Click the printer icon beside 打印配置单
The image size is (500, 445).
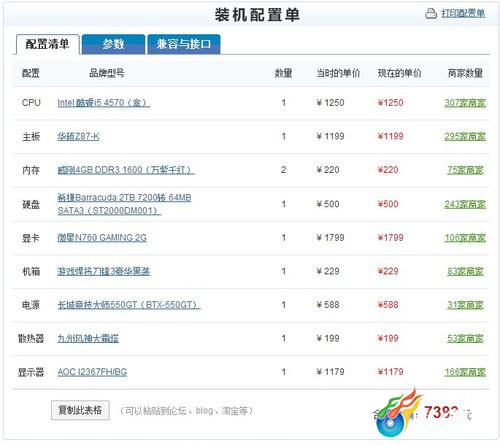pyautogui.click(x=431, y=14)
